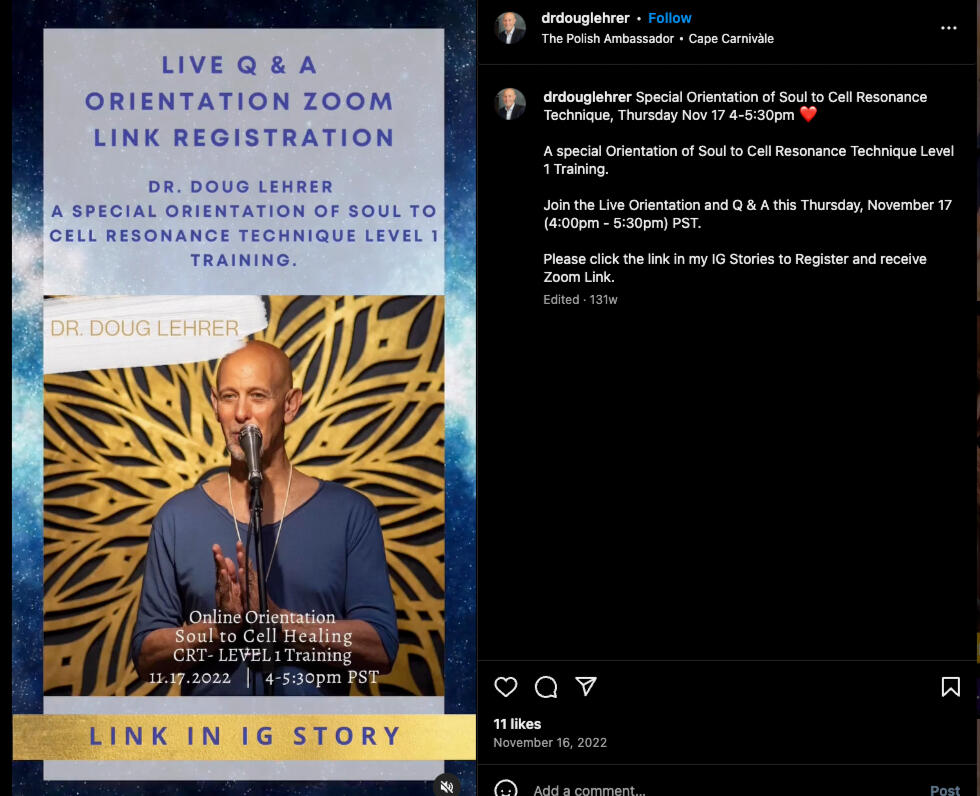980x796 pixels.
Task: View the 11 likes list
Action: tap(517, 724)
